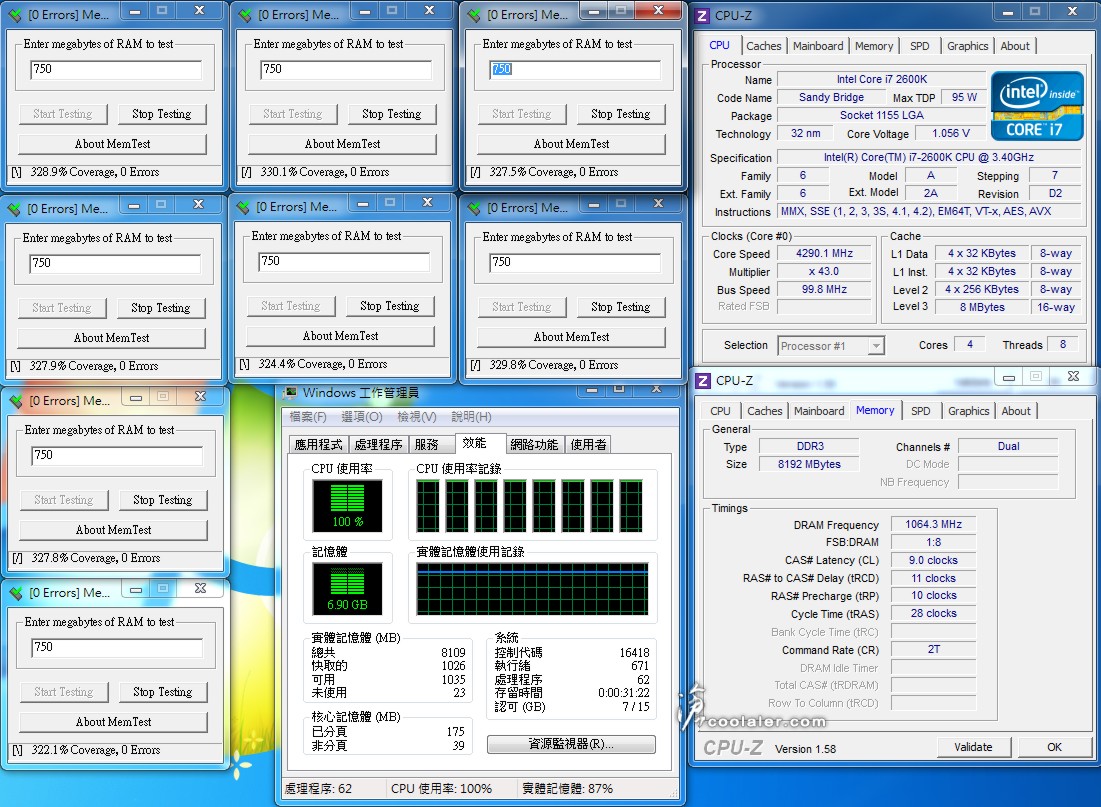Click MemTest title icon in 327.5% coverage window
This screenshot has width=1101, height=807.
click(475, 14)
